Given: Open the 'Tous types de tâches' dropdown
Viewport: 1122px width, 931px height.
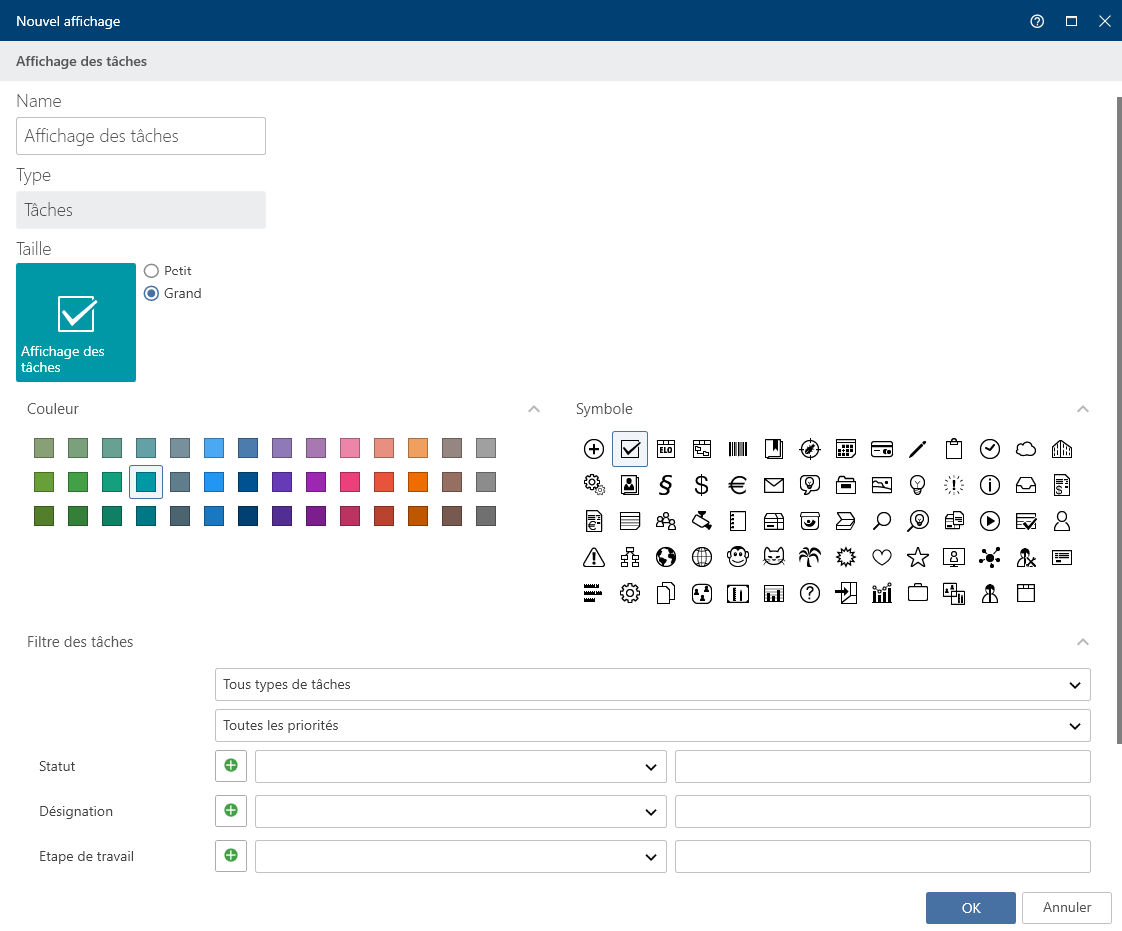Looking at the screenshot, I should (x=652, y=685).
